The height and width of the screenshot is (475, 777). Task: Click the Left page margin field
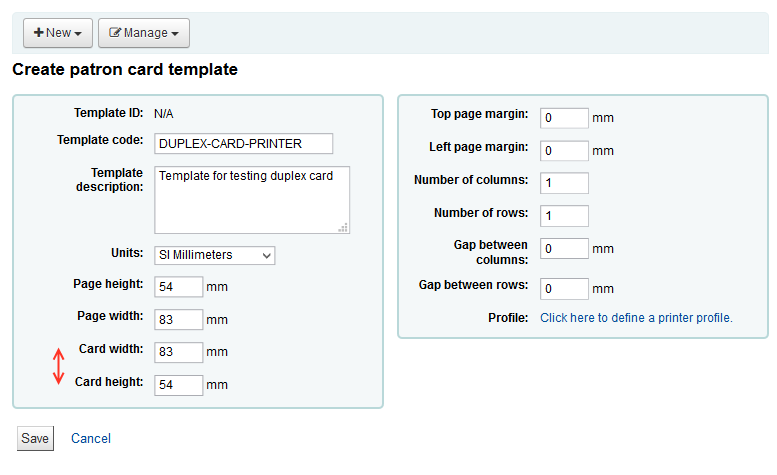tap(564, 150)
